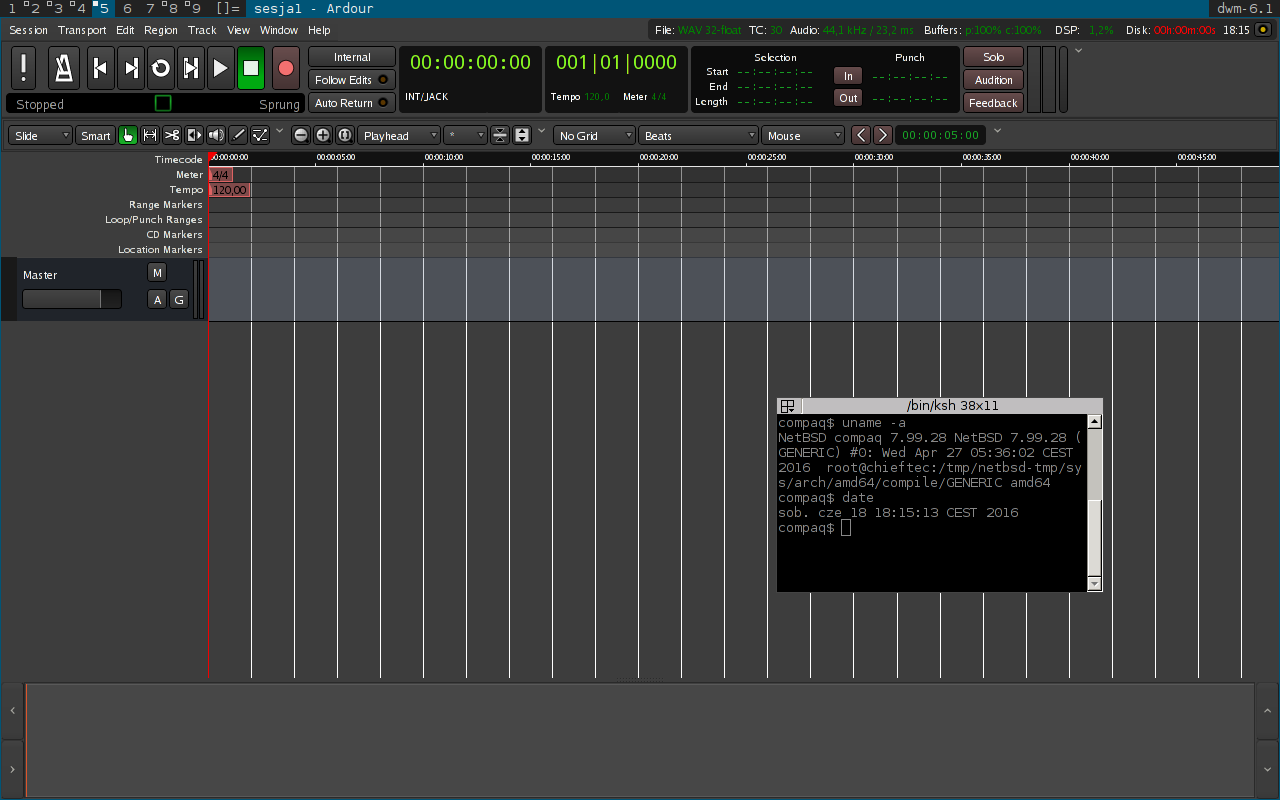This screenshot has width=1280, height=800.
Task: Play the selected range
Action: pyautogui.click(x=190, y=68)
